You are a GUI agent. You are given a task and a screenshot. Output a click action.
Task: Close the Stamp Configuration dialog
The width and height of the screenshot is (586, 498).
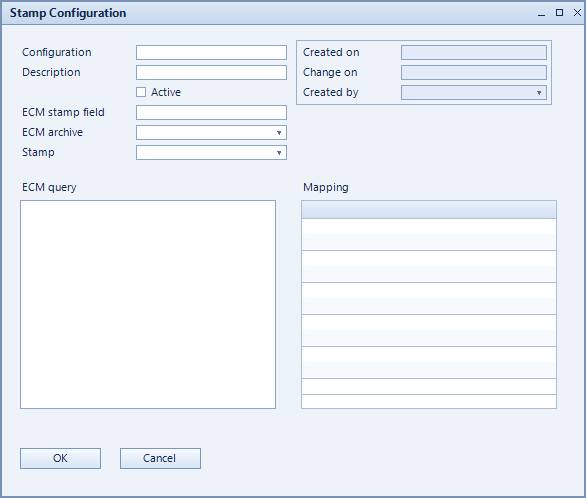coord(577,13)
